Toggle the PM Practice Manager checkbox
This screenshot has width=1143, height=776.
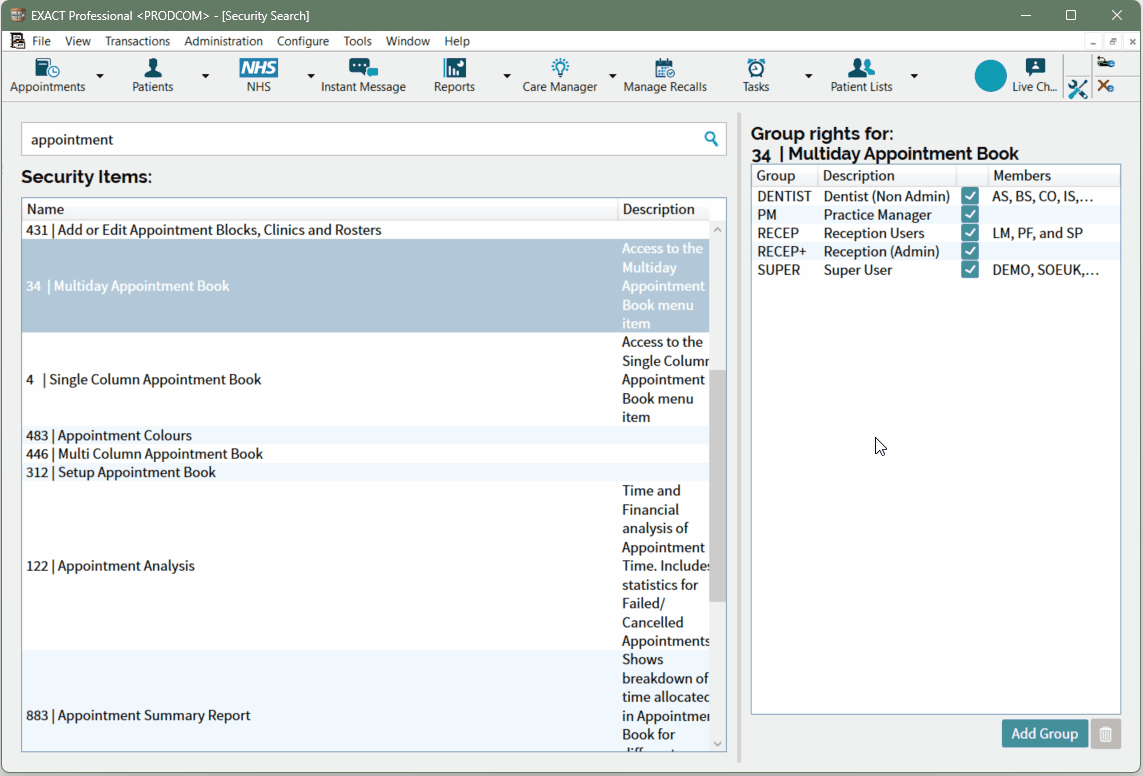970,214
